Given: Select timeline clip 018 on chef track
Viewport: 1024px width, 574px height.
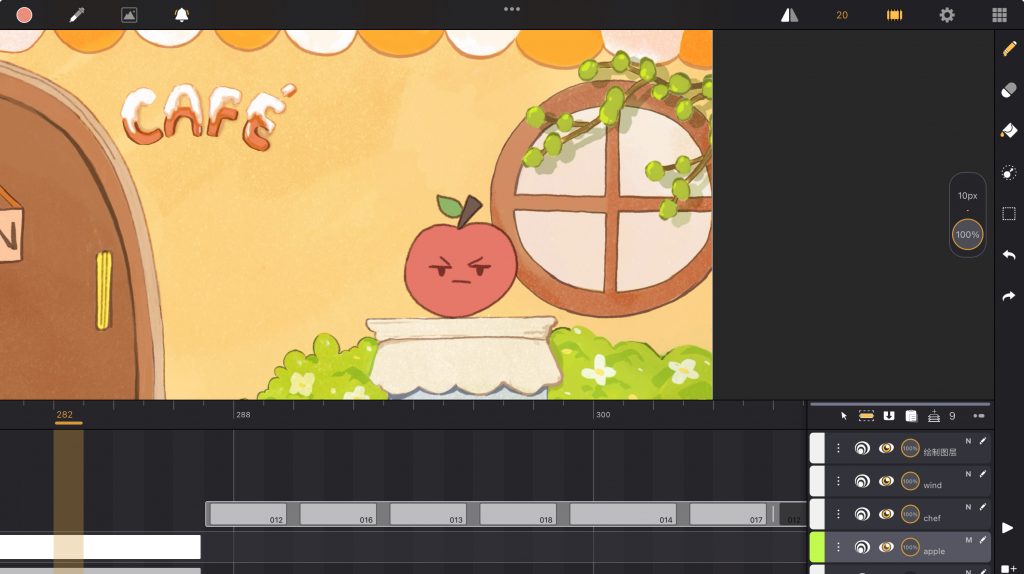Looking at the screenshot, I should pyautogui.click(x=518, y=514).
